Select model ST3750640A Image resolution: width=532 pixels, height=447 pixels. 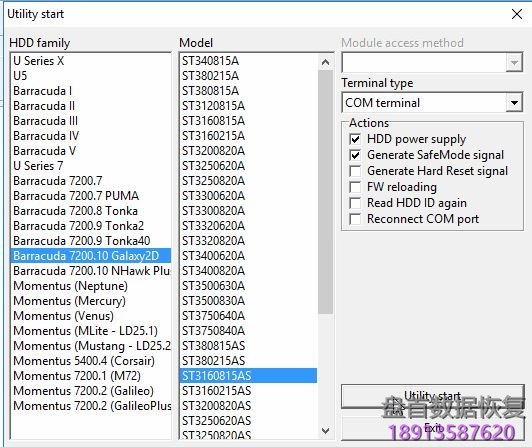click(249, 316)
